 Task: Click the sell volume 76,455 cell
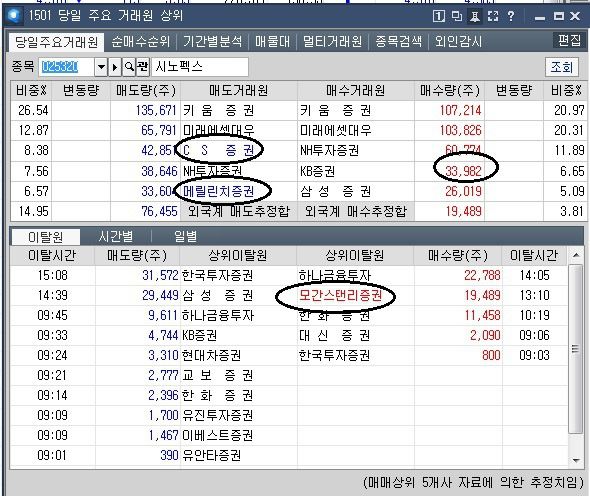(146, 211)
